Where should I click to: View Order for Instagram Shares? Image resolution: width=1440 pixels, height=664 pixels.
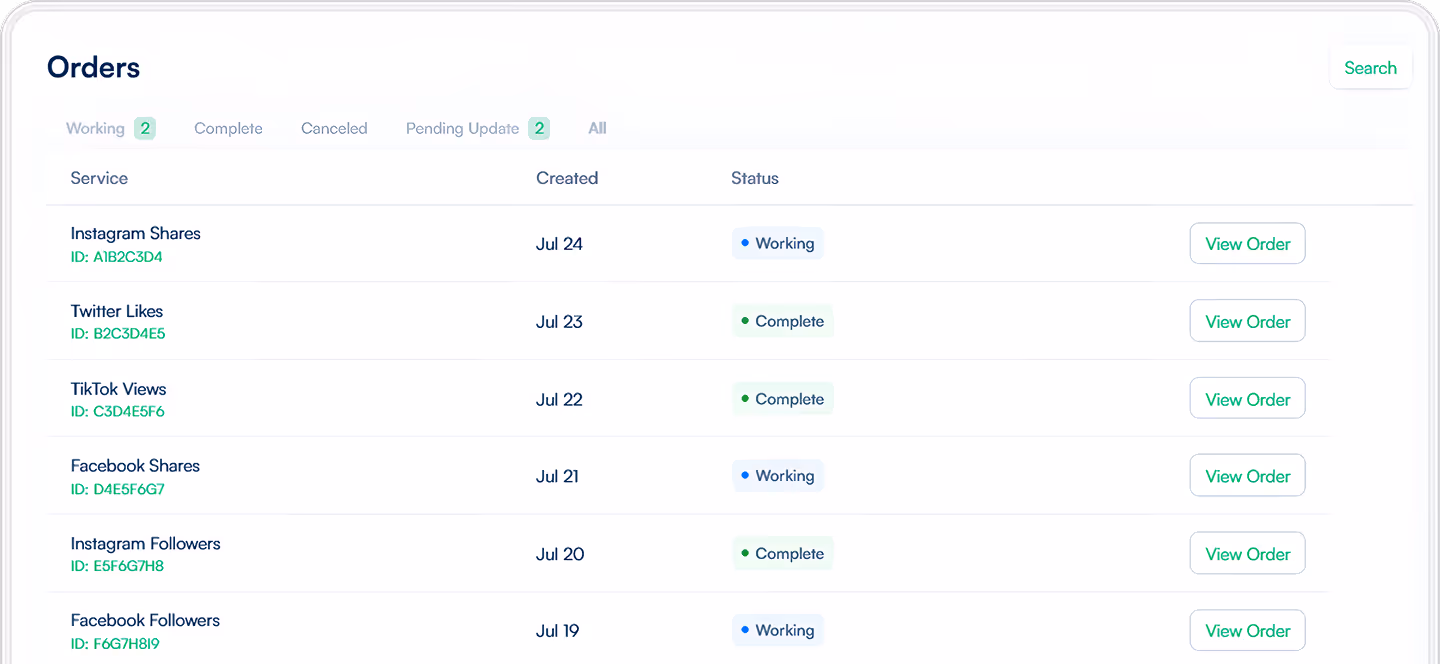[x=1247, y=243]
